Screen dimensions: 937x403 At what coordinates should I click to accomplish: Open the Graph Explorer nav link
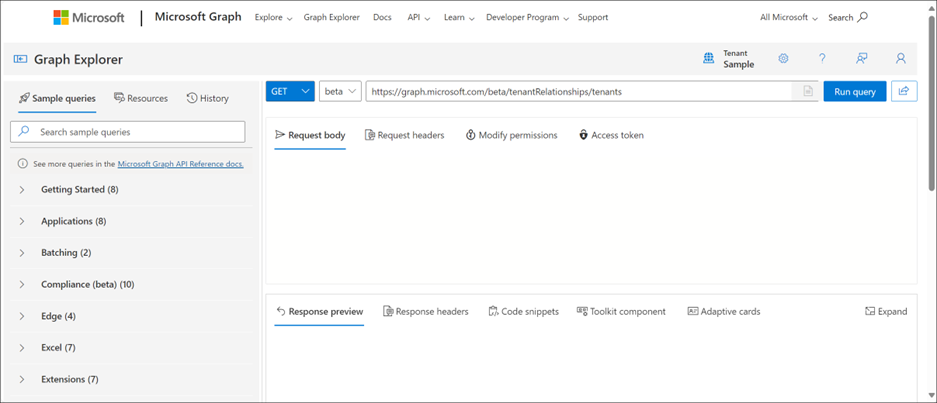click(332, 17)
